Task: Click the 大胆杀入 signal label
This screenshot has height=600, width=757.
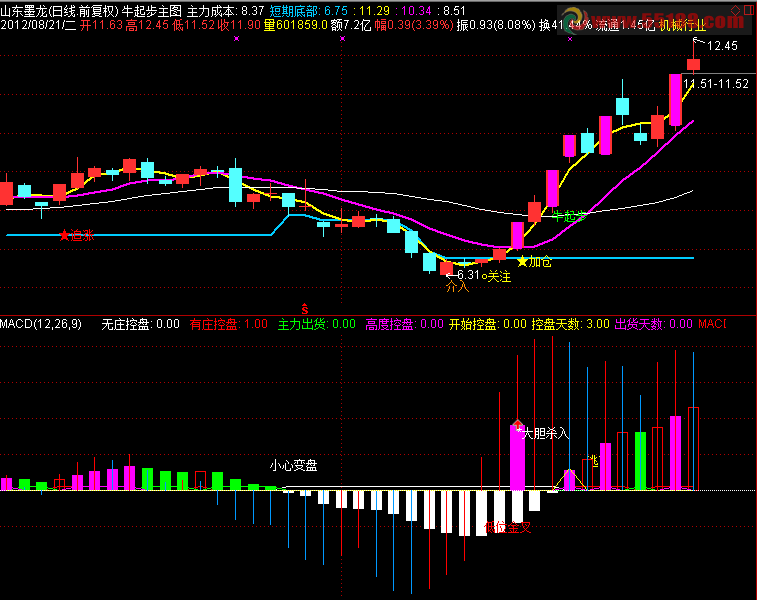Action: 546,433
